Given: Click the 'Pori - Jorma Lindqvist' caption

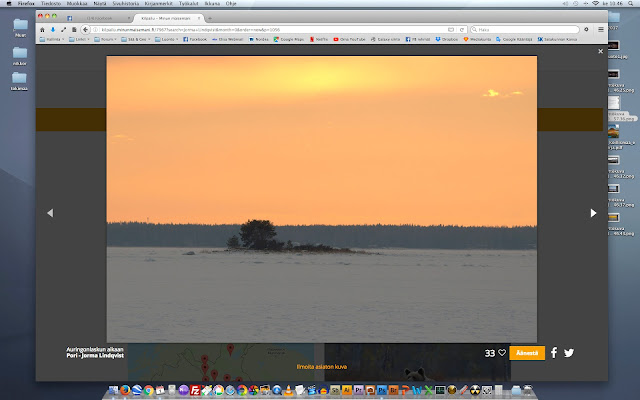Looking at the screenshot, I should point(95,356).
